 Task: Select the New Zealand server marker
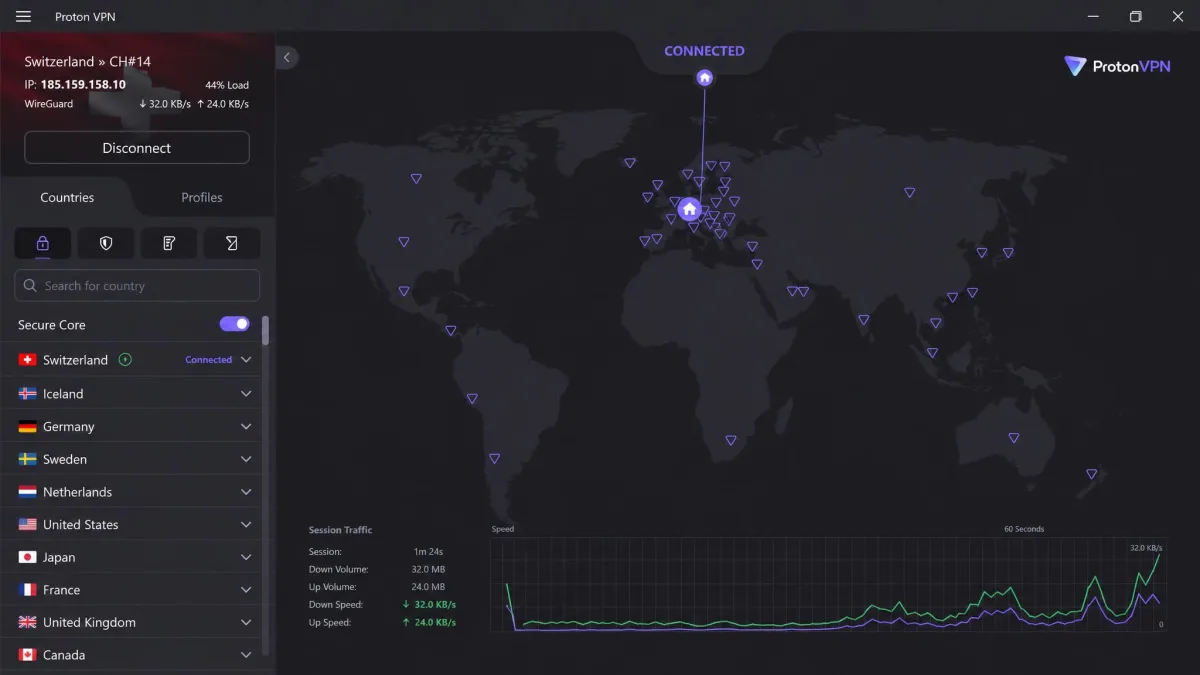1092,474
